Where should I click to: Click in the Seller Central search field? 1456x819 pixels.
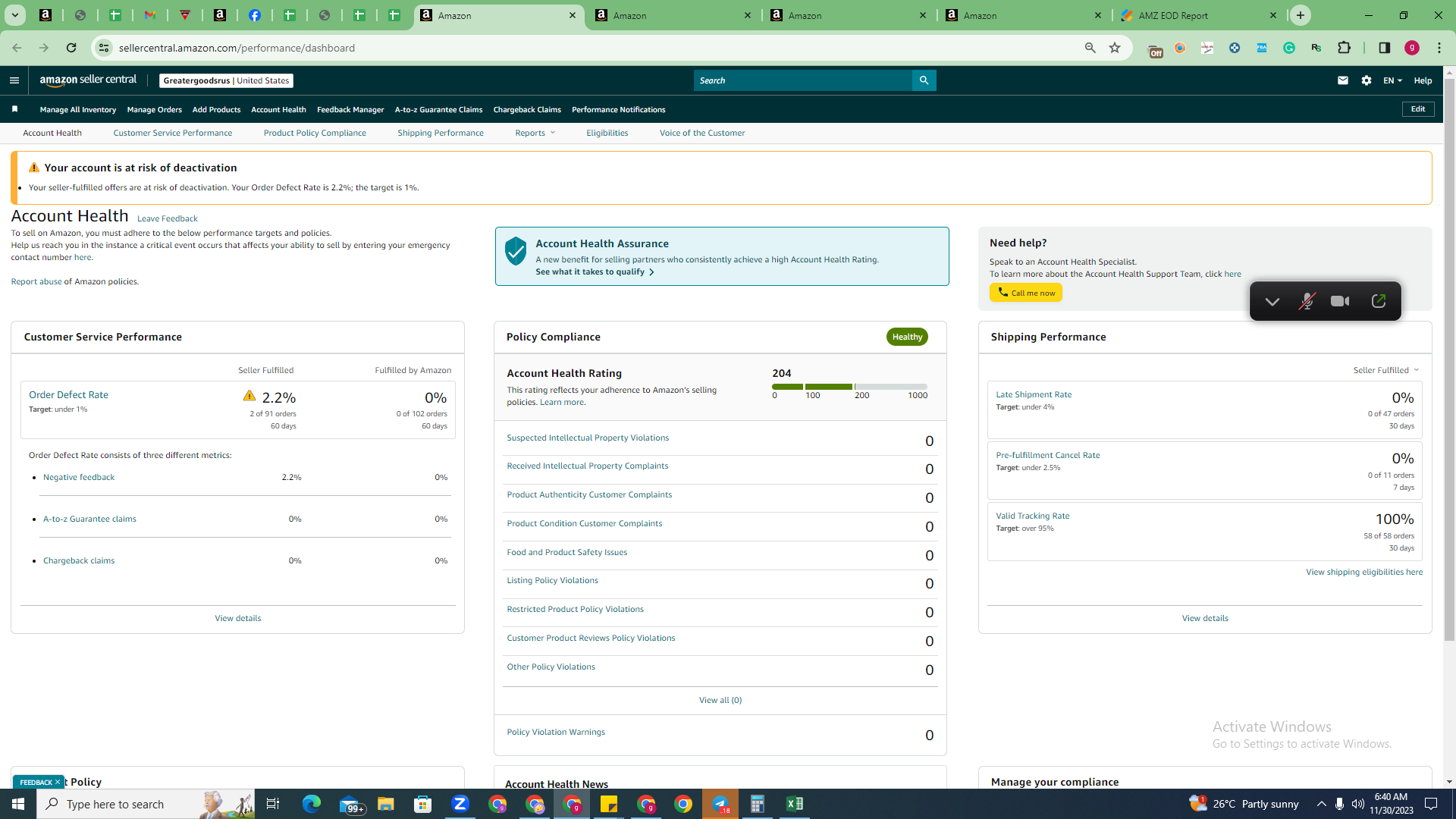(803, 80)
